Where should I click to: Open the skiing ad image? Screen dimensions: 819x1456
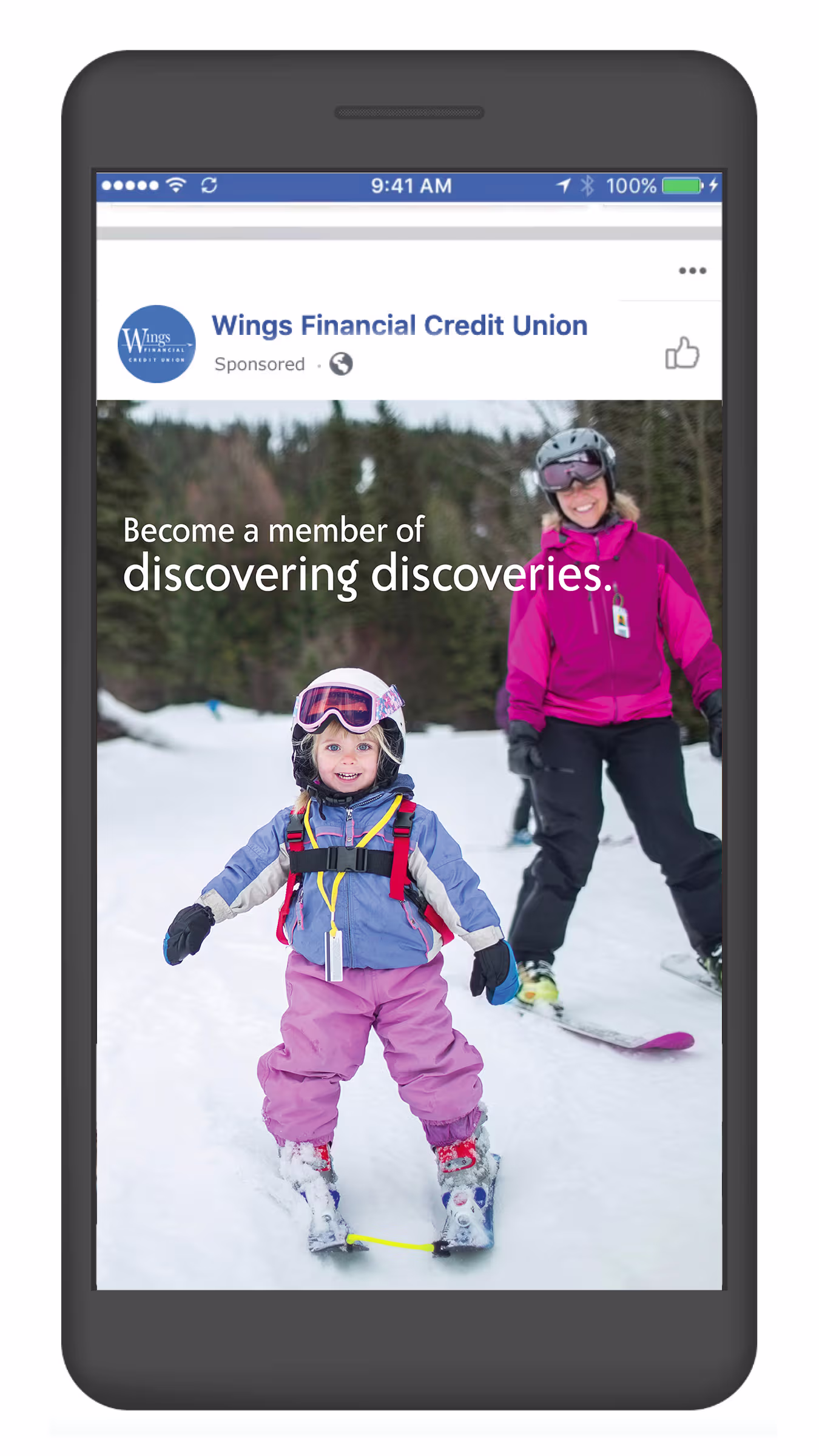click(409, 844)
